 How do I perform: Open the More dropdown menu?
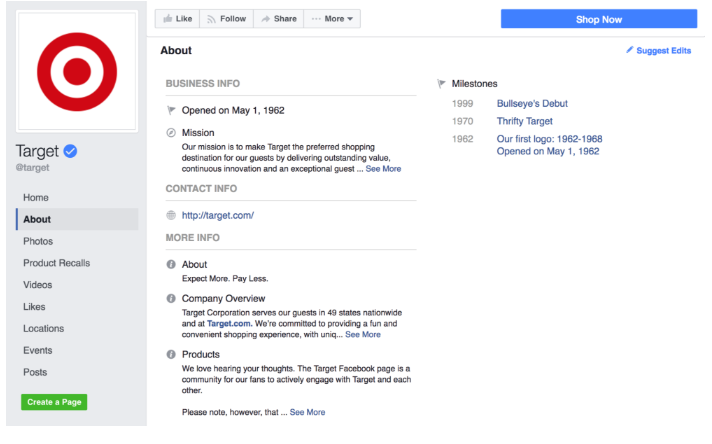click(332, 19)
